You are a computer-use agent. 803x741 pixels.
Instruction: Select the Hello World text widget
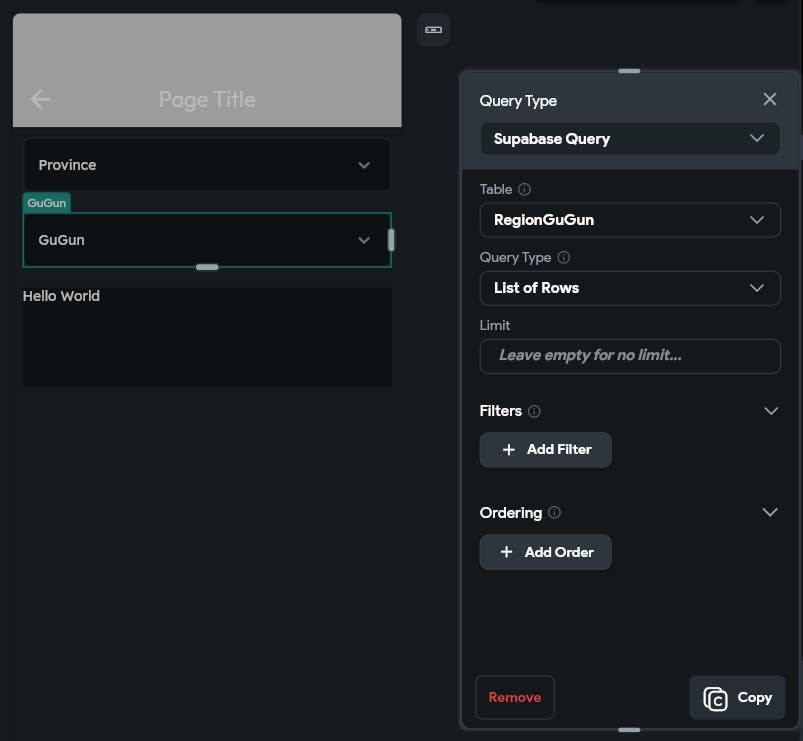(x=61, y=296)
